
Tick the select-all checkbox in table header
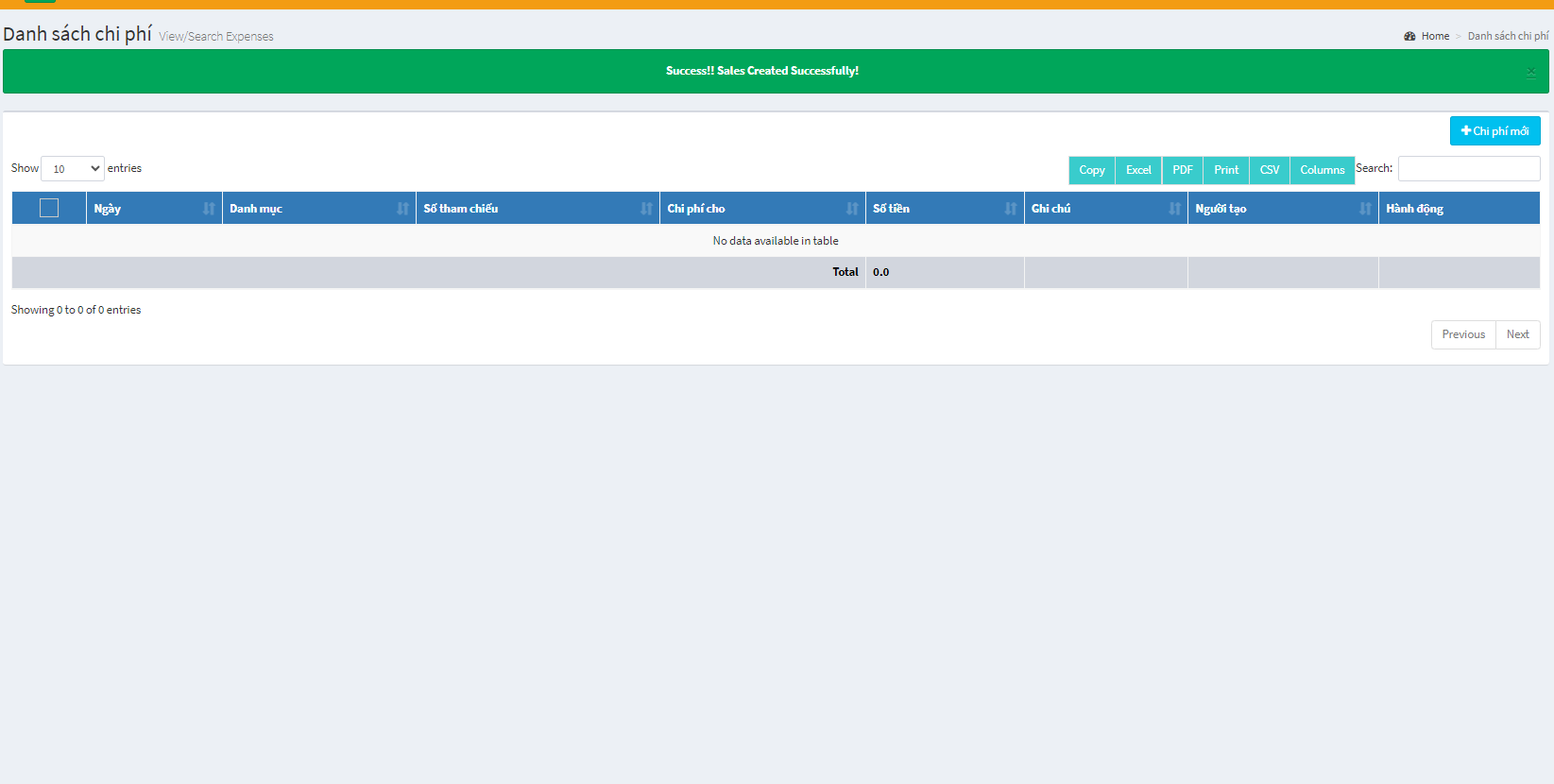pyautogui.click(x=49, y=208)
